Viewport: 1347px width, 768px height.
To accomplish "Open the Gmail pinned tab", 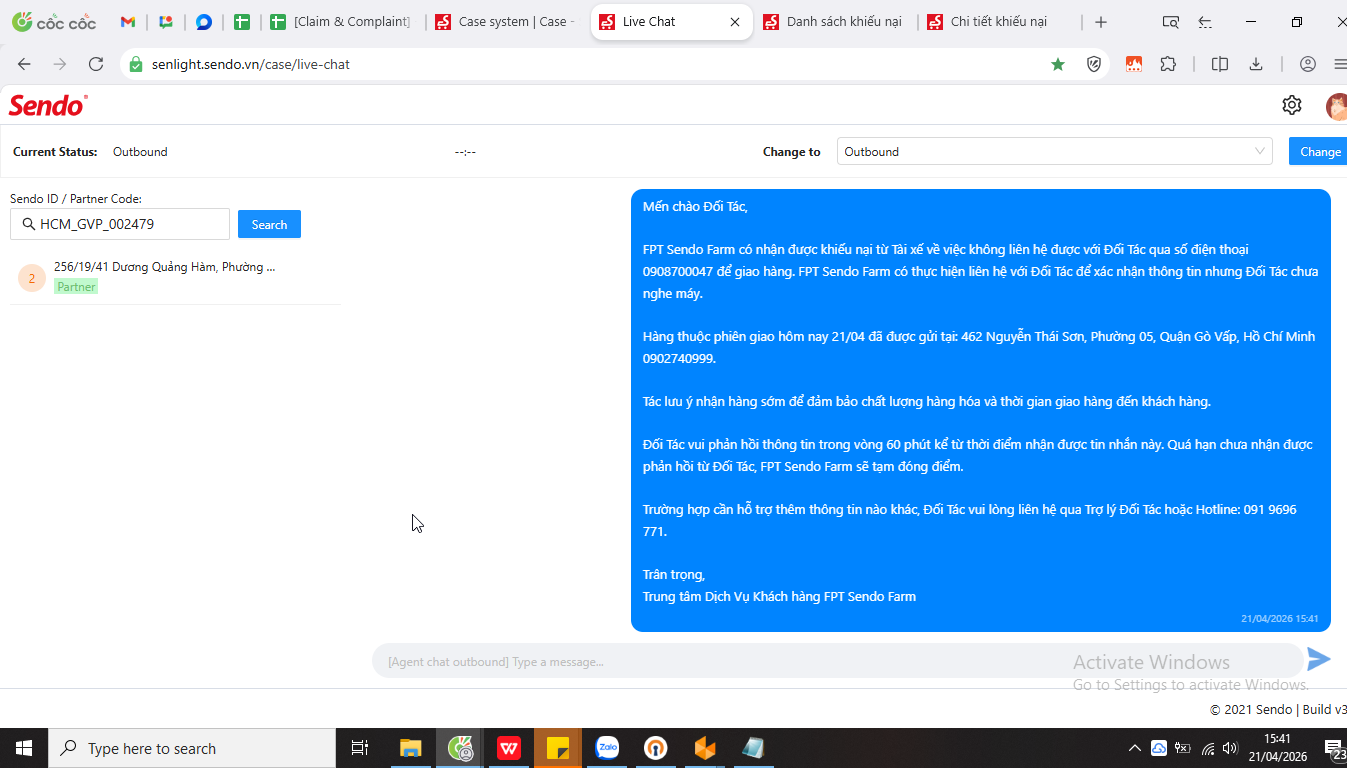I will click(128, 22).
